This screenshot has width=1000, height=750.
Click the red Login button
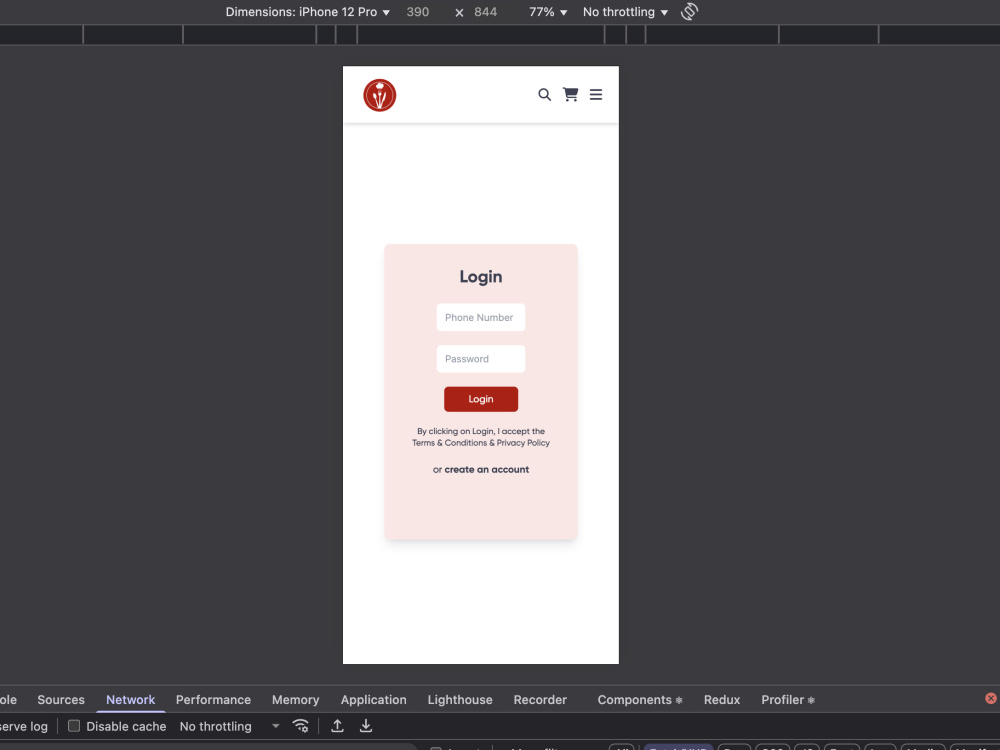pyautogui.click(x=481, y=399)
